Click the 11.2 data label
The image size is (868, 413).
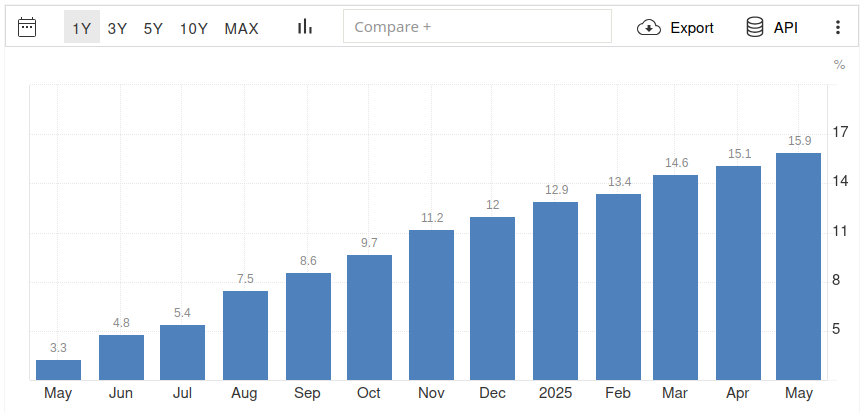click(432, 218)
